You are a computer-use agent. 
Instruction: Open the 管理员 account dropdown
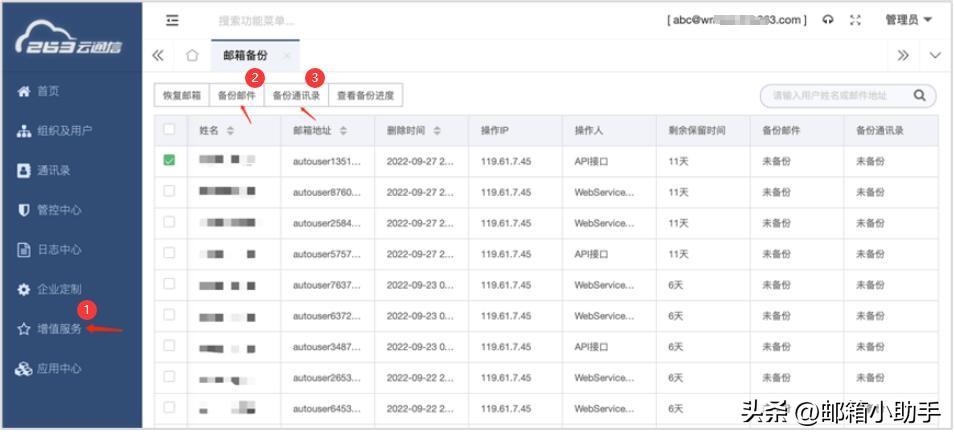(908, 20)
